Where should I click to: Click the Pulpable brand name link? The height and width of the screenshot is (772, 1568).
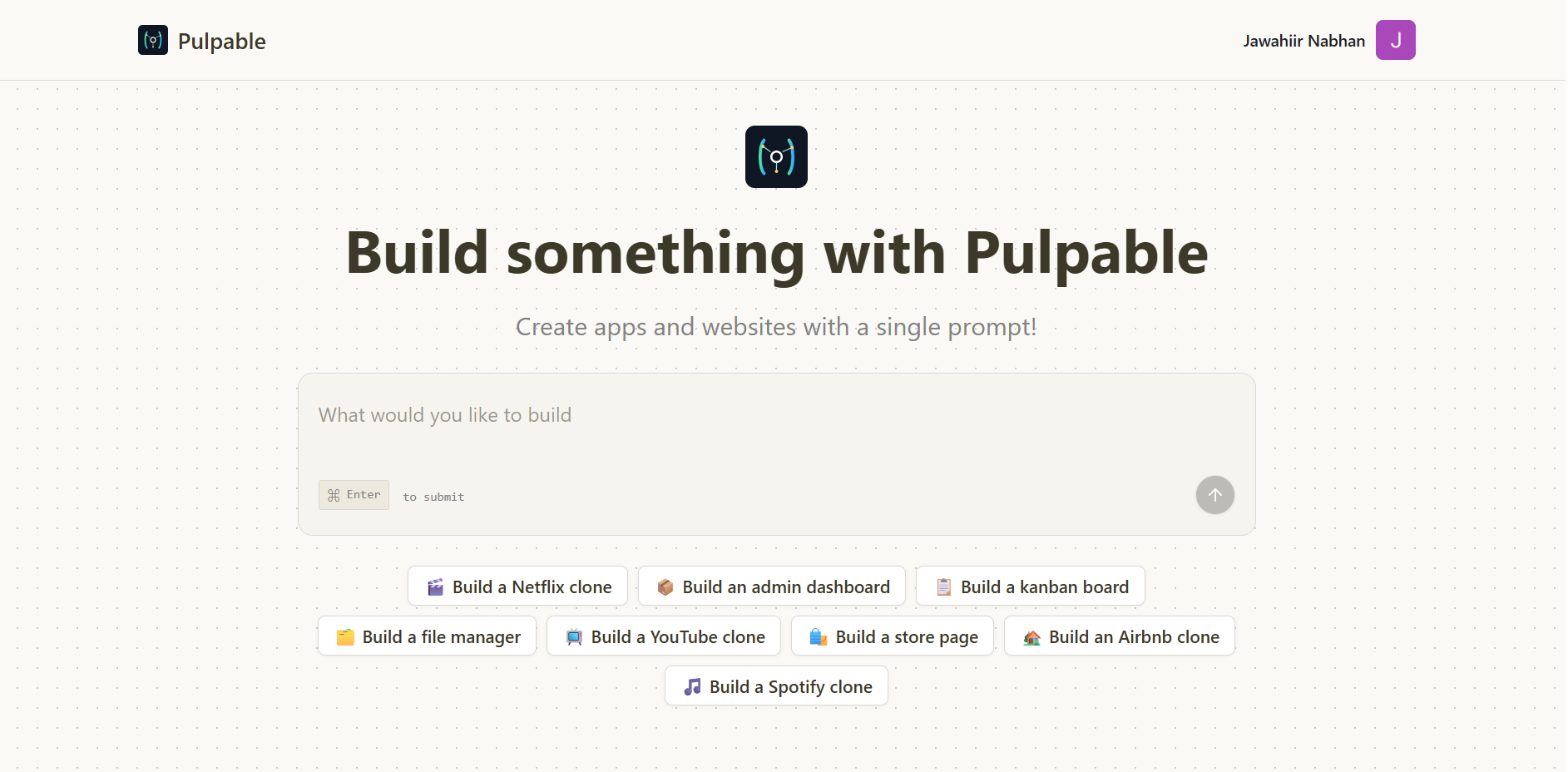(221, 42)
